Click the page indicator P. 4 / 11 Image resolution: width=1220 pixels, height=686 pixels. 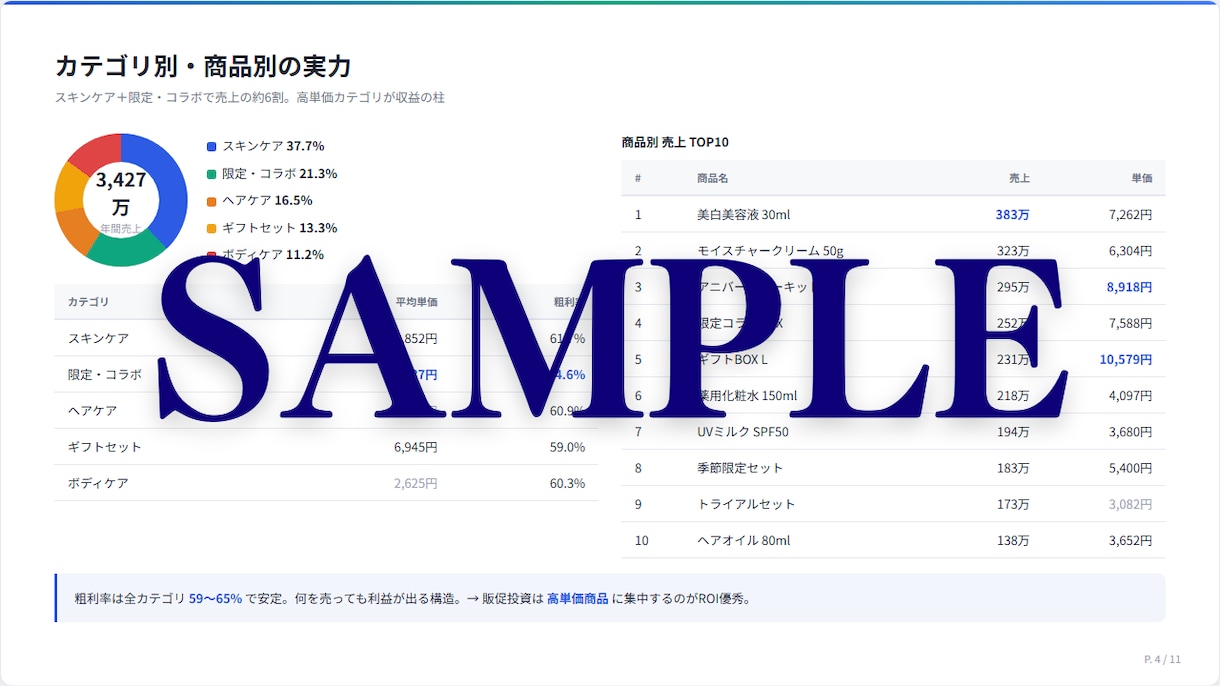[x=1162, y=659]
